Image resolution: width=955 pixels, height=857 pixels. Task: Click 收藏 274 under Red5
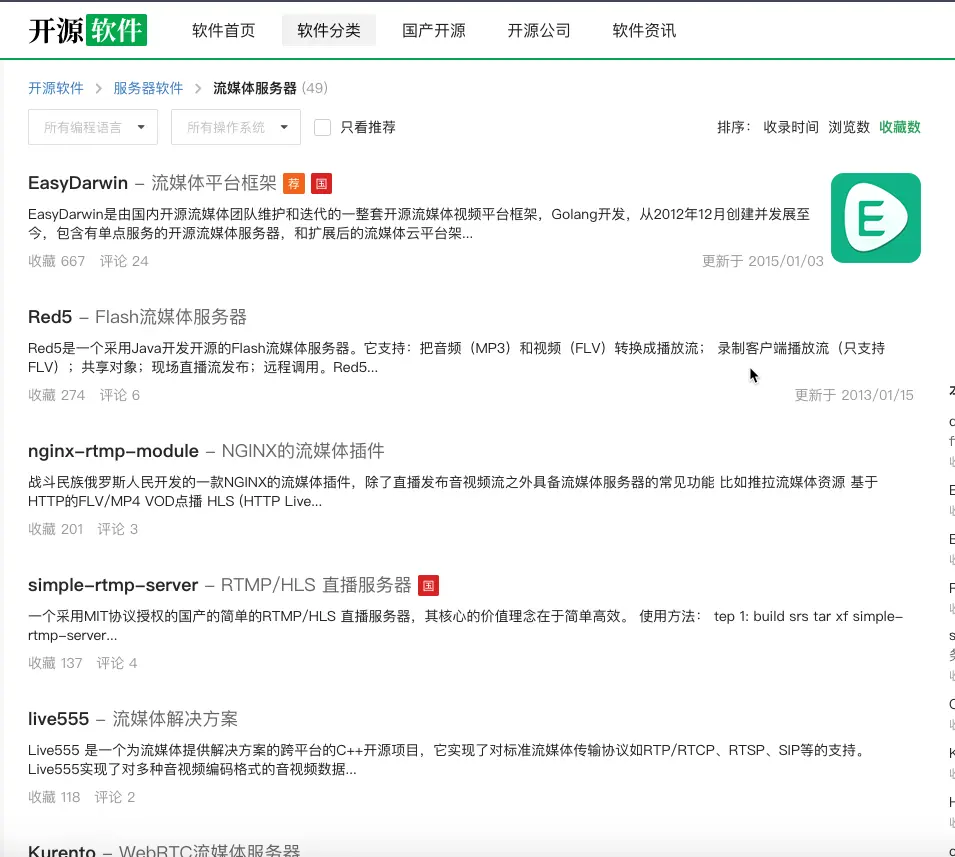(x=57, y=395)
